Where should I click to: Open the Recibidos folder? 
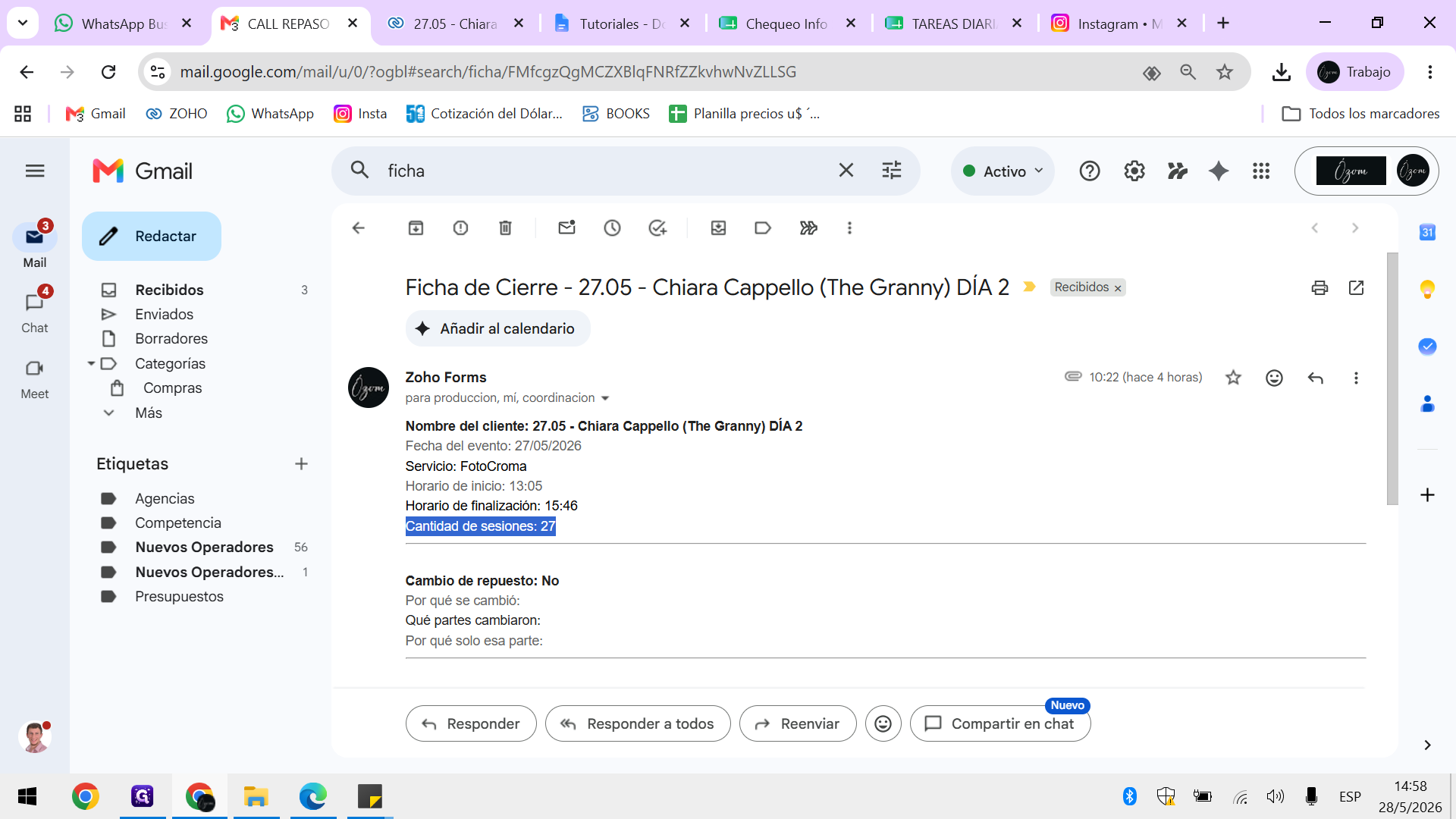click(169, 290)
